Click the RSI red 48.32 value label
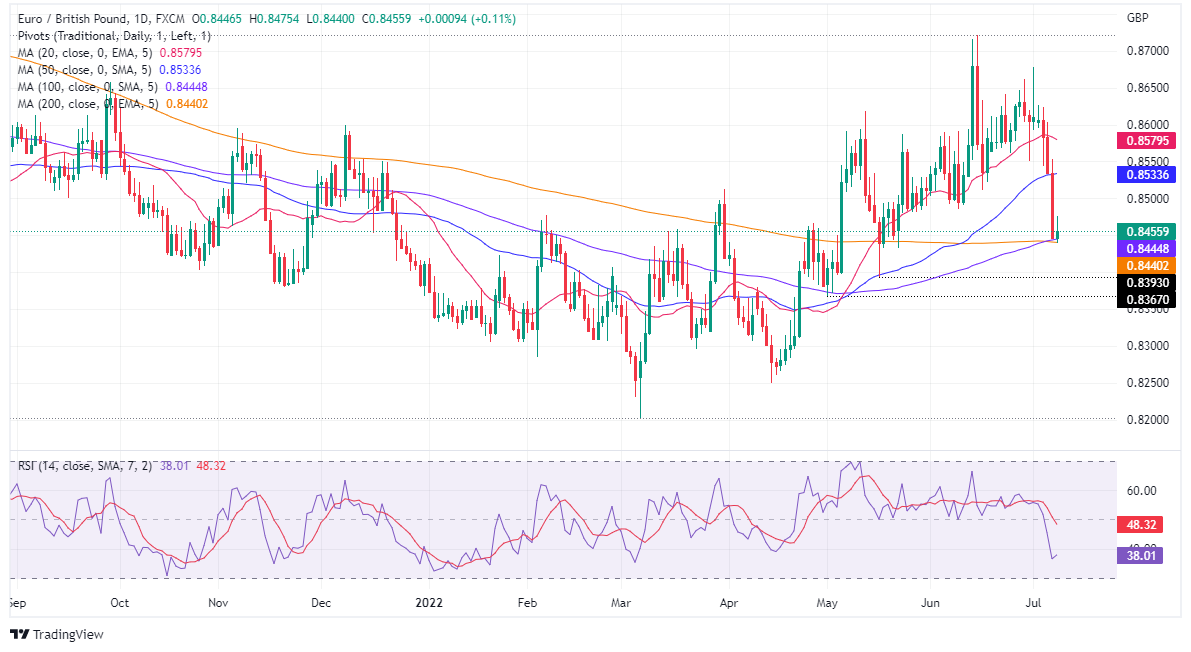This screenshot has height=652, width=1191. (x=1141, y=525)
